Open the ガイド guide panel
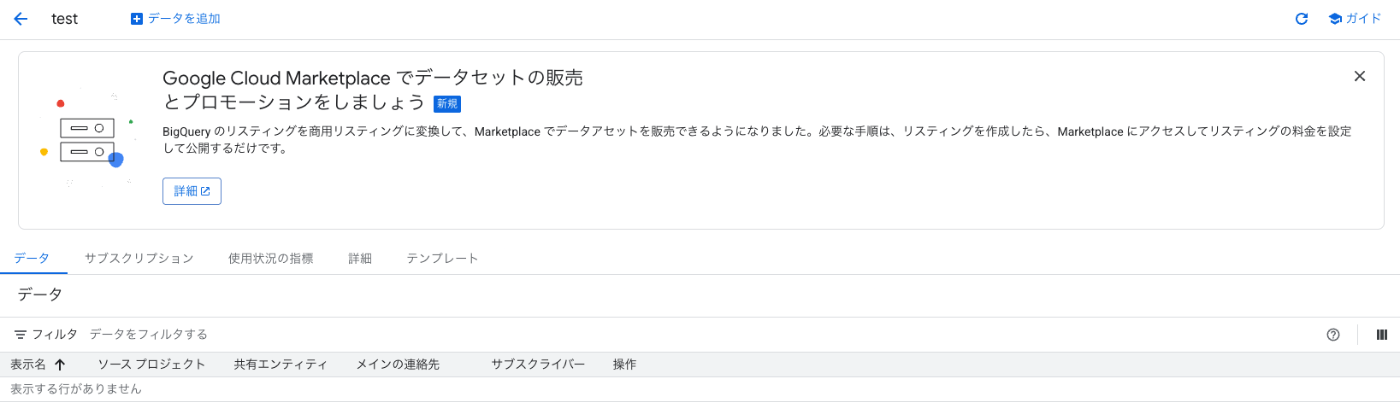 (1355, 19)
